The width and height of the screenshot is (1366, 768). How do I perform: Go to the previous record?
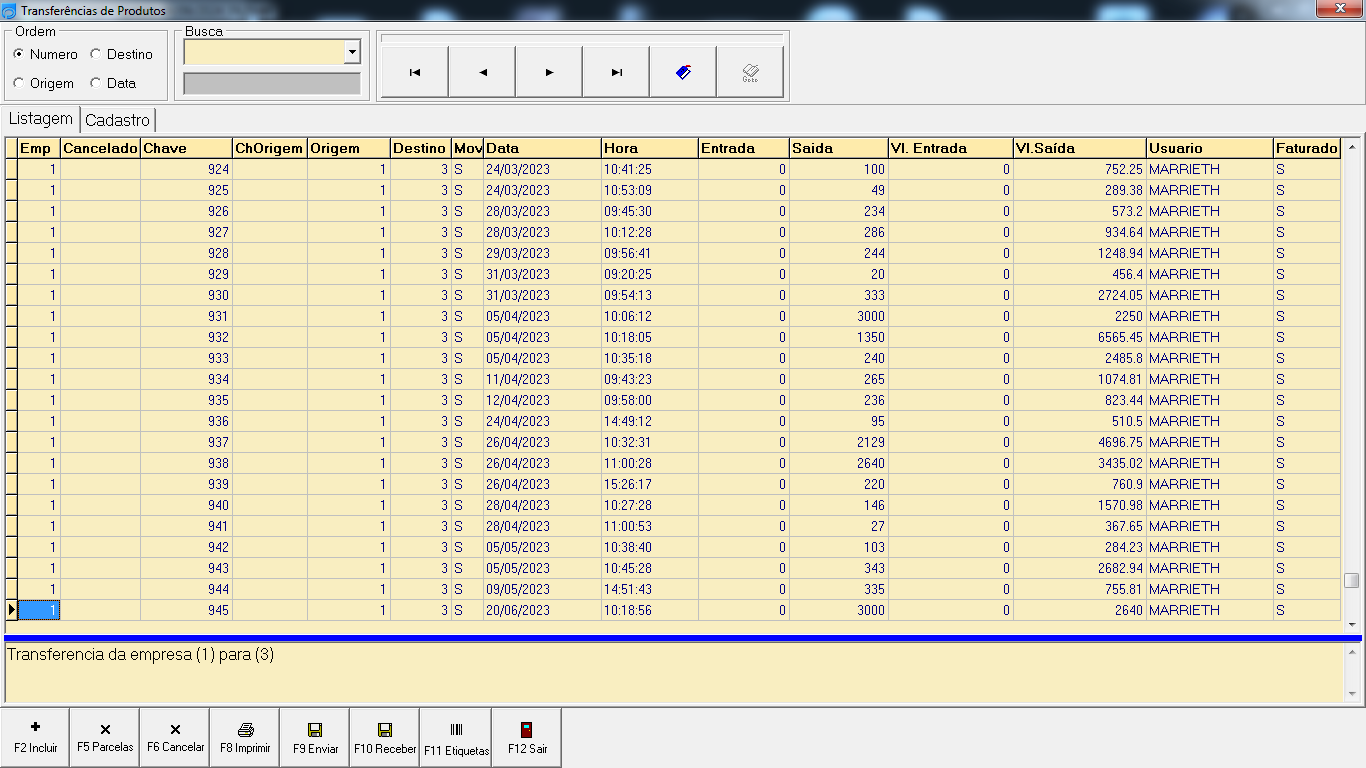[482, 72]
